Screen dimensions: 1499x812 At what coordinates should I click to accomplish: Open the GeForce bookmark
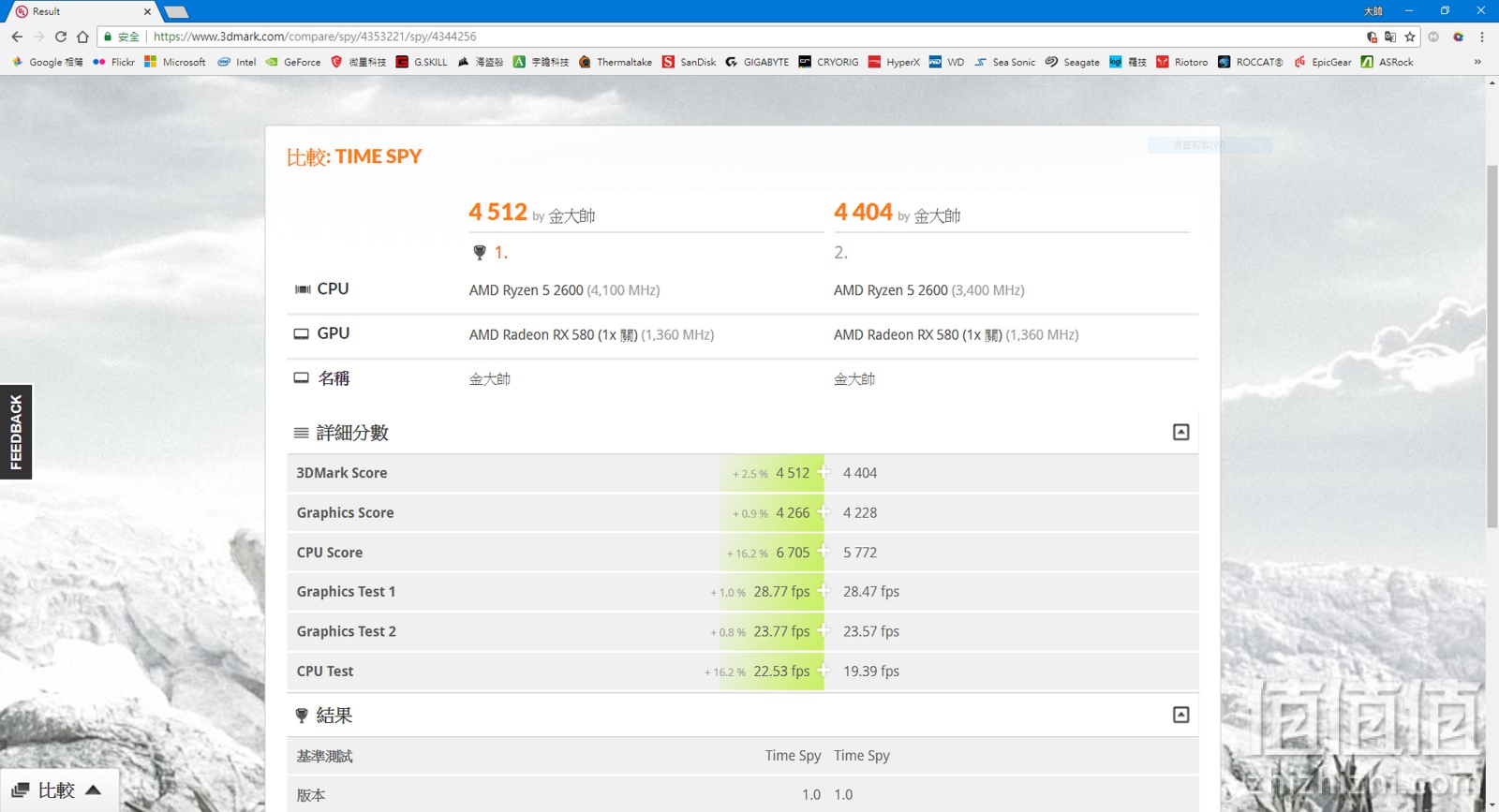pos(293,62)
